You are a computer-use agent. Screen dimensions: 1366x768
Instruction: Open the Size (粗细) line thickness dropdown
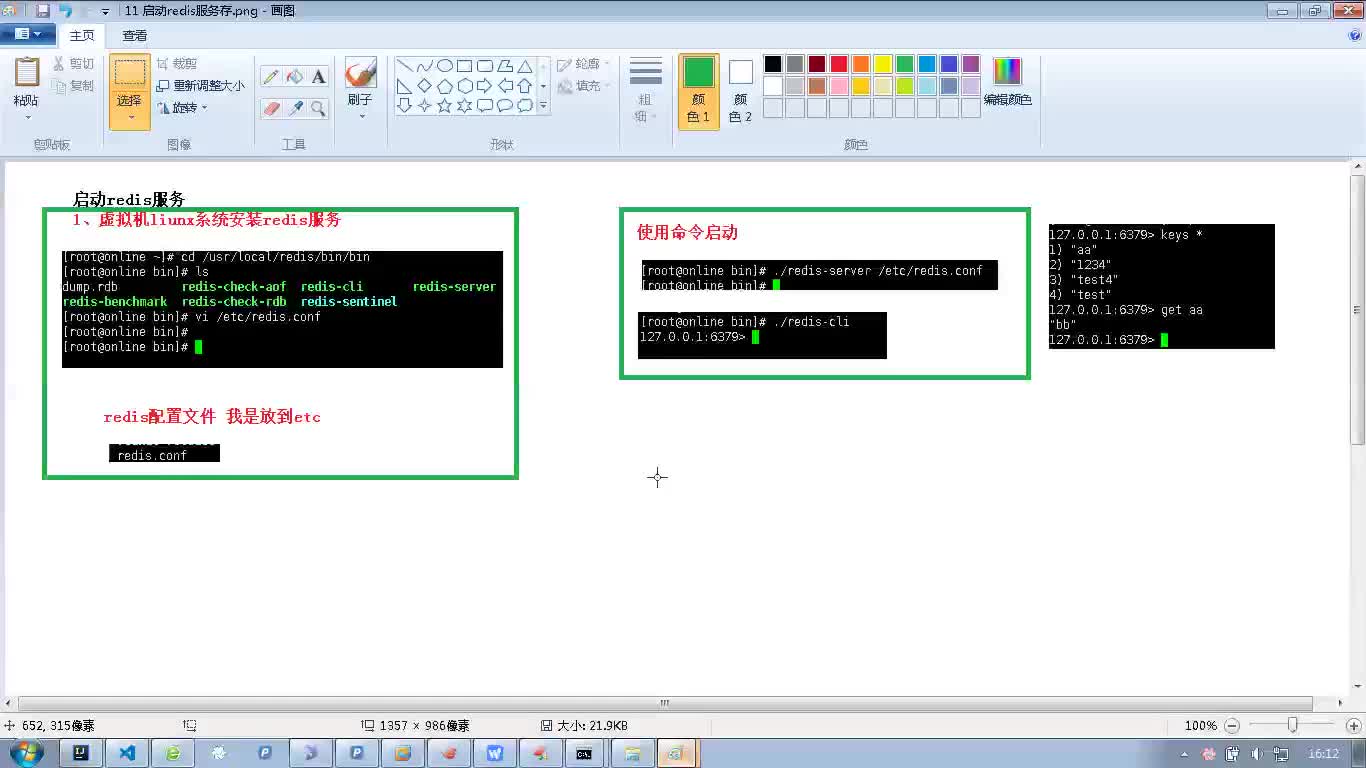[646, 90]
